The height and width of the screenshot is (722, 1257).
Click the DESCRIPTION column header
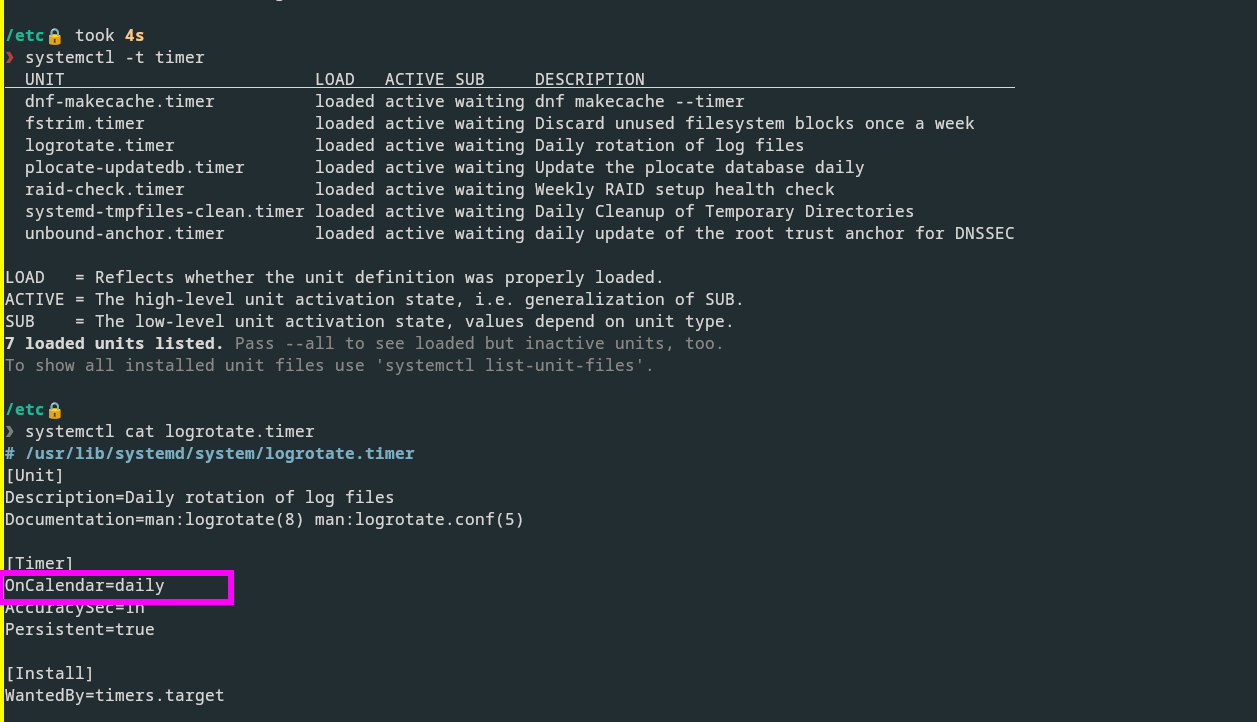tap(590, 80)
